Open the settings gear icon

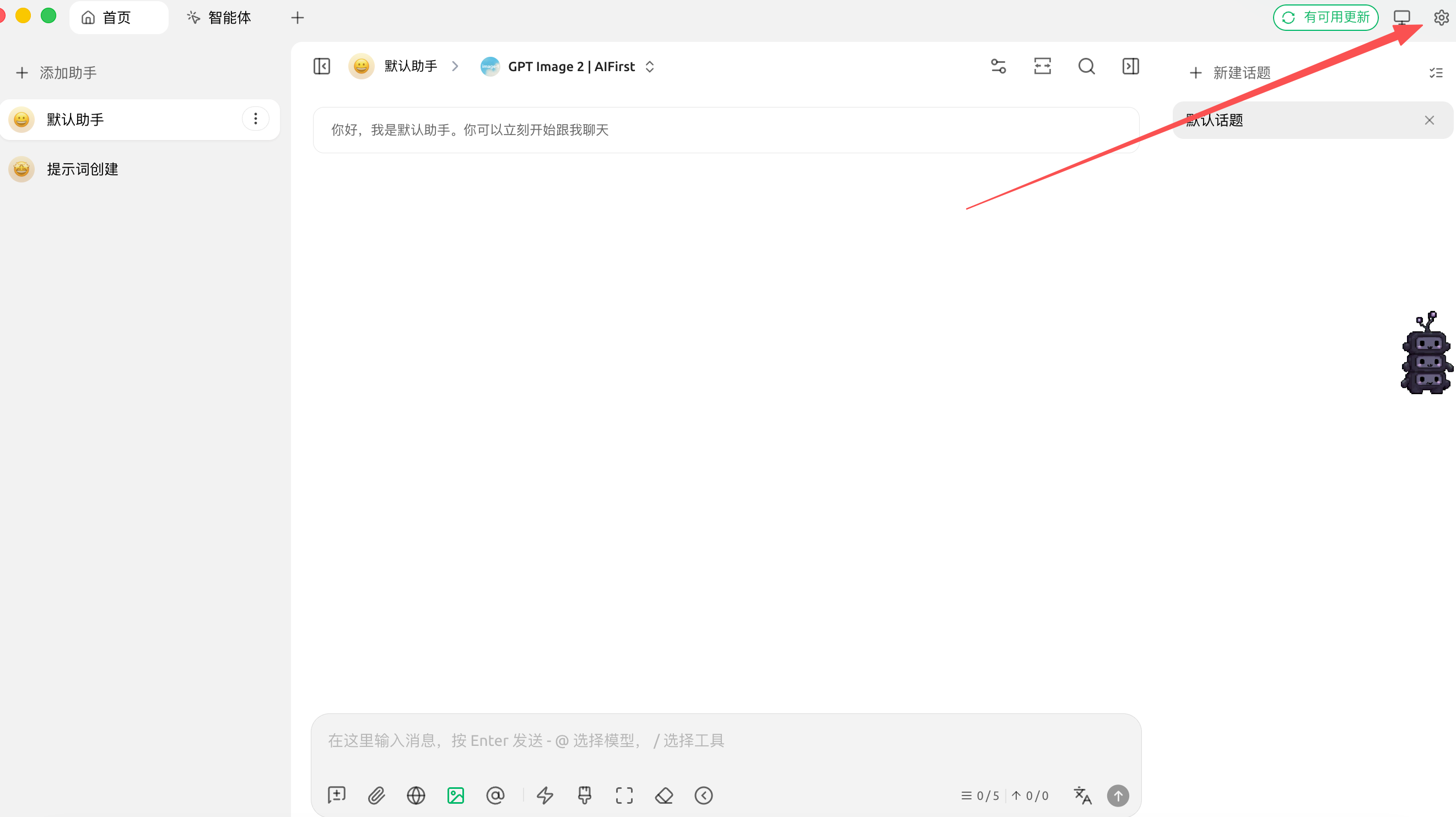(1441, 18)
